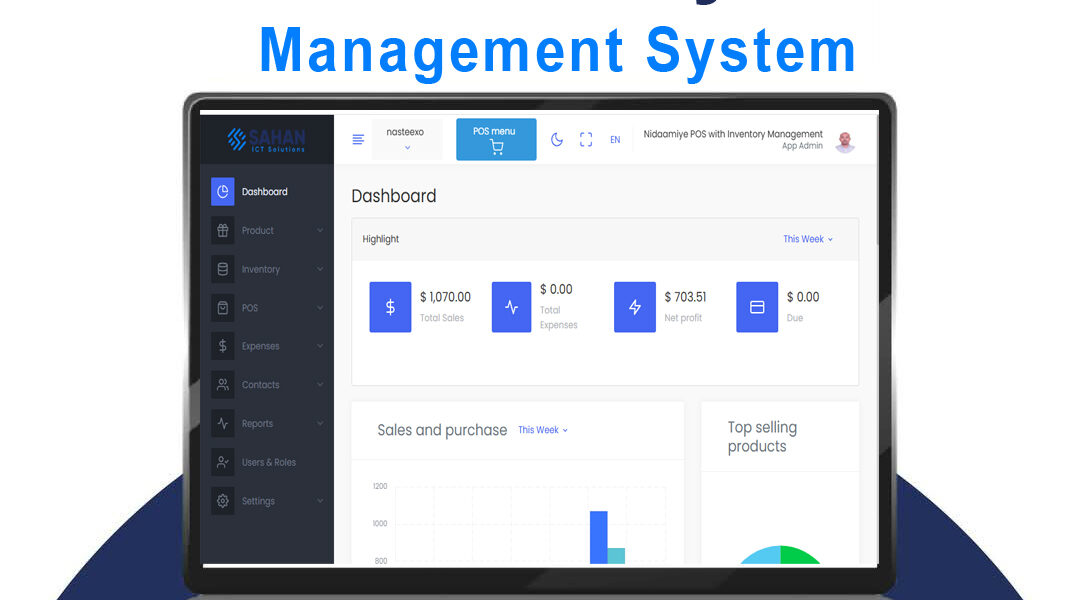Click the Contacts people icon
Viewport: 1080px width, 600px height.
point(222,384)
